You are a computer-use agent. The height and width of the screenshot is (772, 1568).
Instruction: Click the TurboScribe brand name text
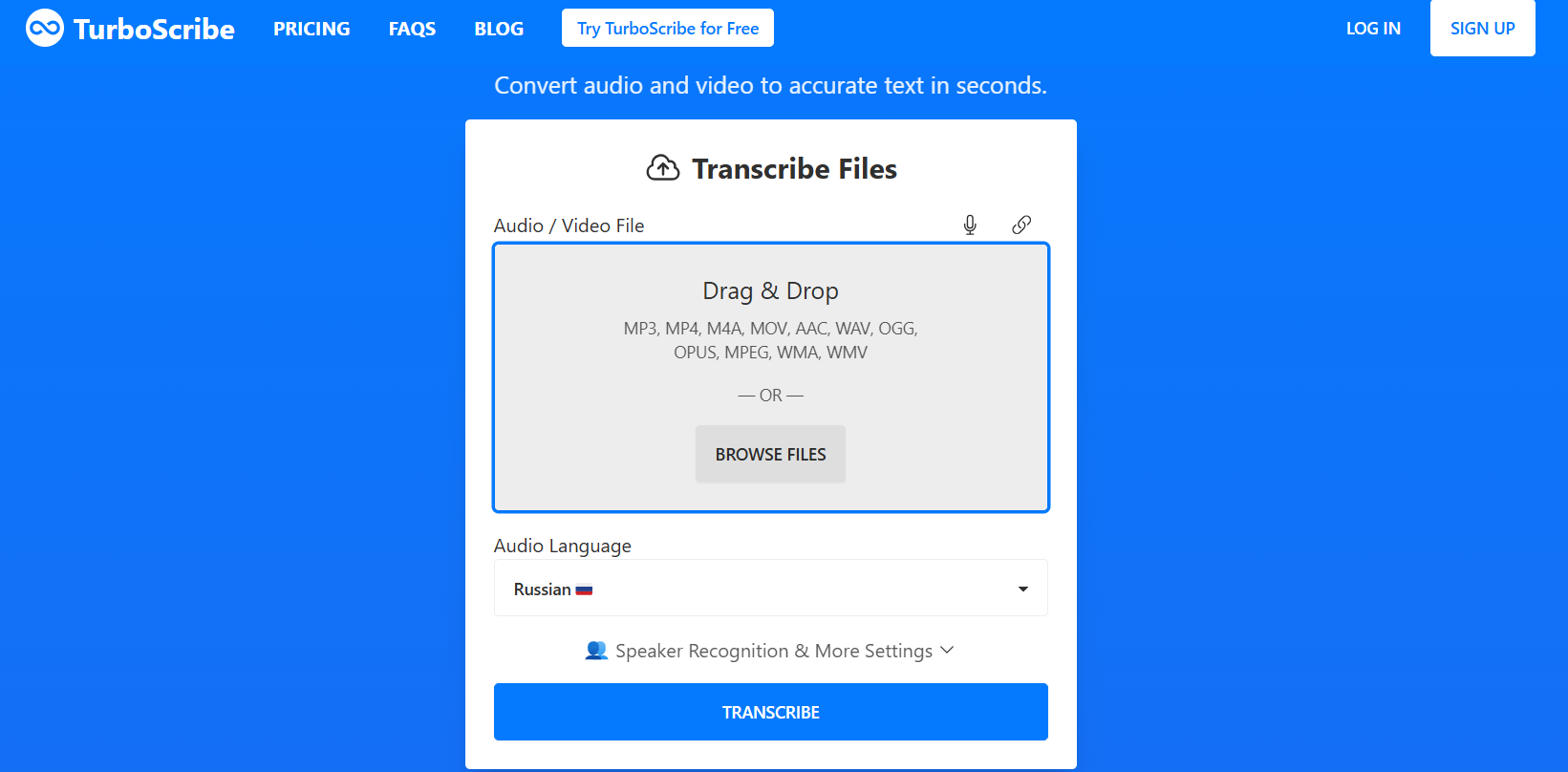[x=154, y=29]
